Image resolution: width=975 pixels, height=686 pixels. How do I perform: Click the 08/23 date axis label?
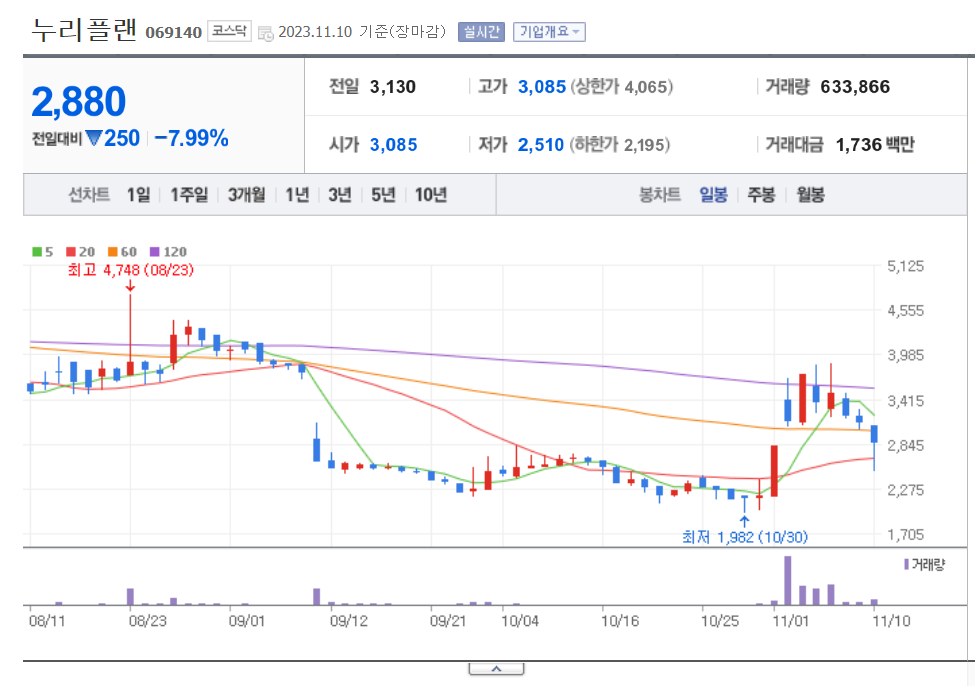(x=148, y=621)
